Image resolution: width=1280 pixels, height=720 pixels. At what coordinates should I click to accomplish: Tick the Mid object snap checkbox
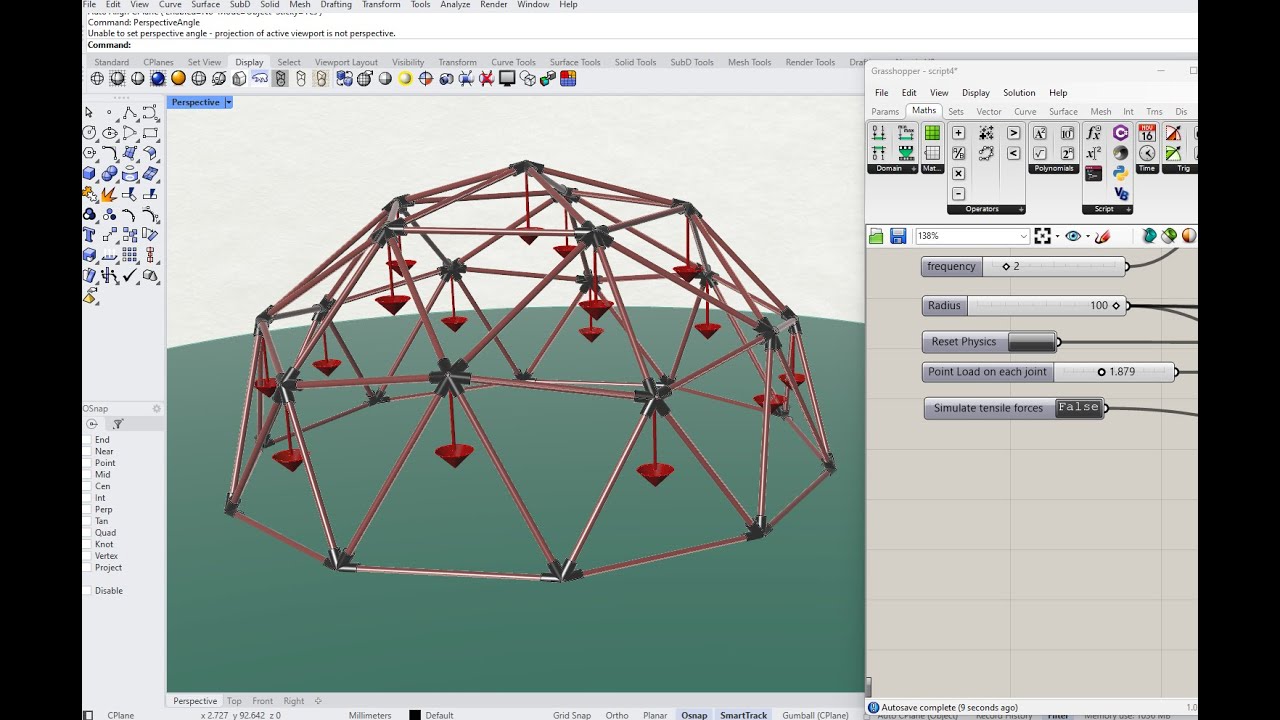88,474
